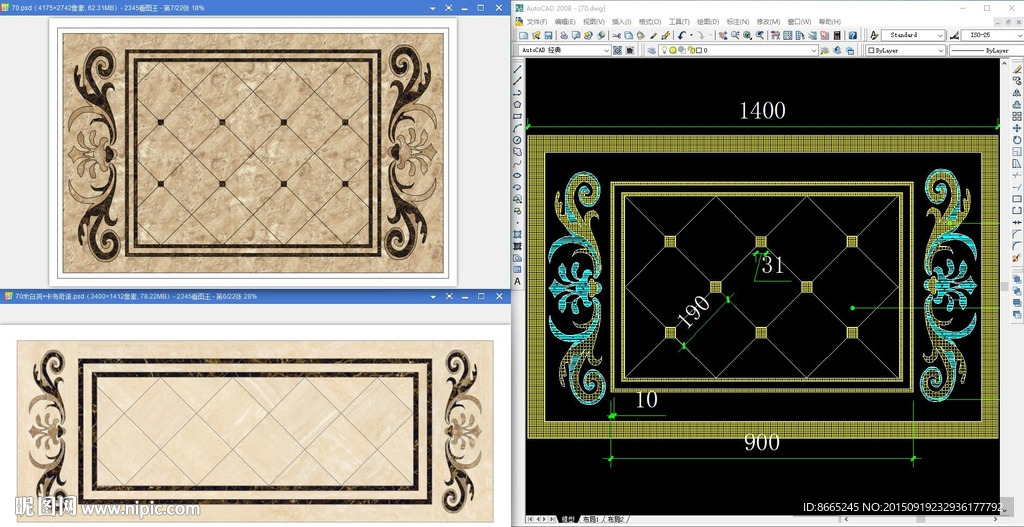Click the vertical scrollbar thumb in AutoCAD
The height and width of the screenshot is (527, 1024).
point(1005,286)
